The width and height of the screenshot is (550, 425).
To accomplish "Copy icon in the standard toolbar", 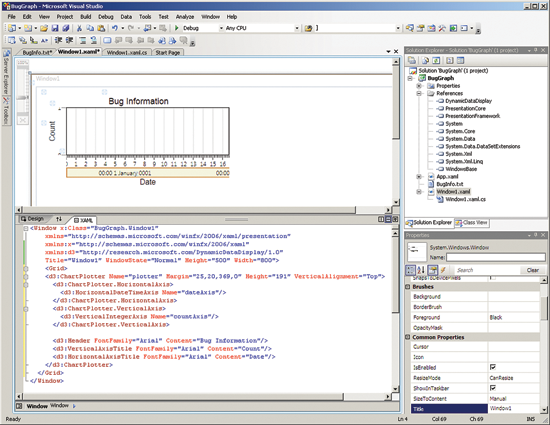I will click(x=90, y=28).
